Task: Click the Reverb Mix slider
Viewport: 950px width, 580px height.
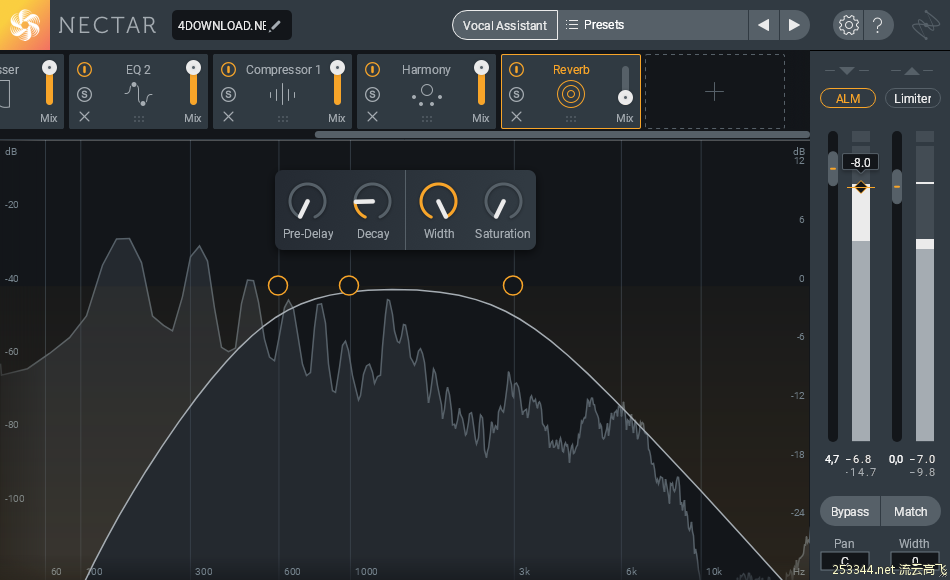Action: pyautogui.click(x=625, y=84)
